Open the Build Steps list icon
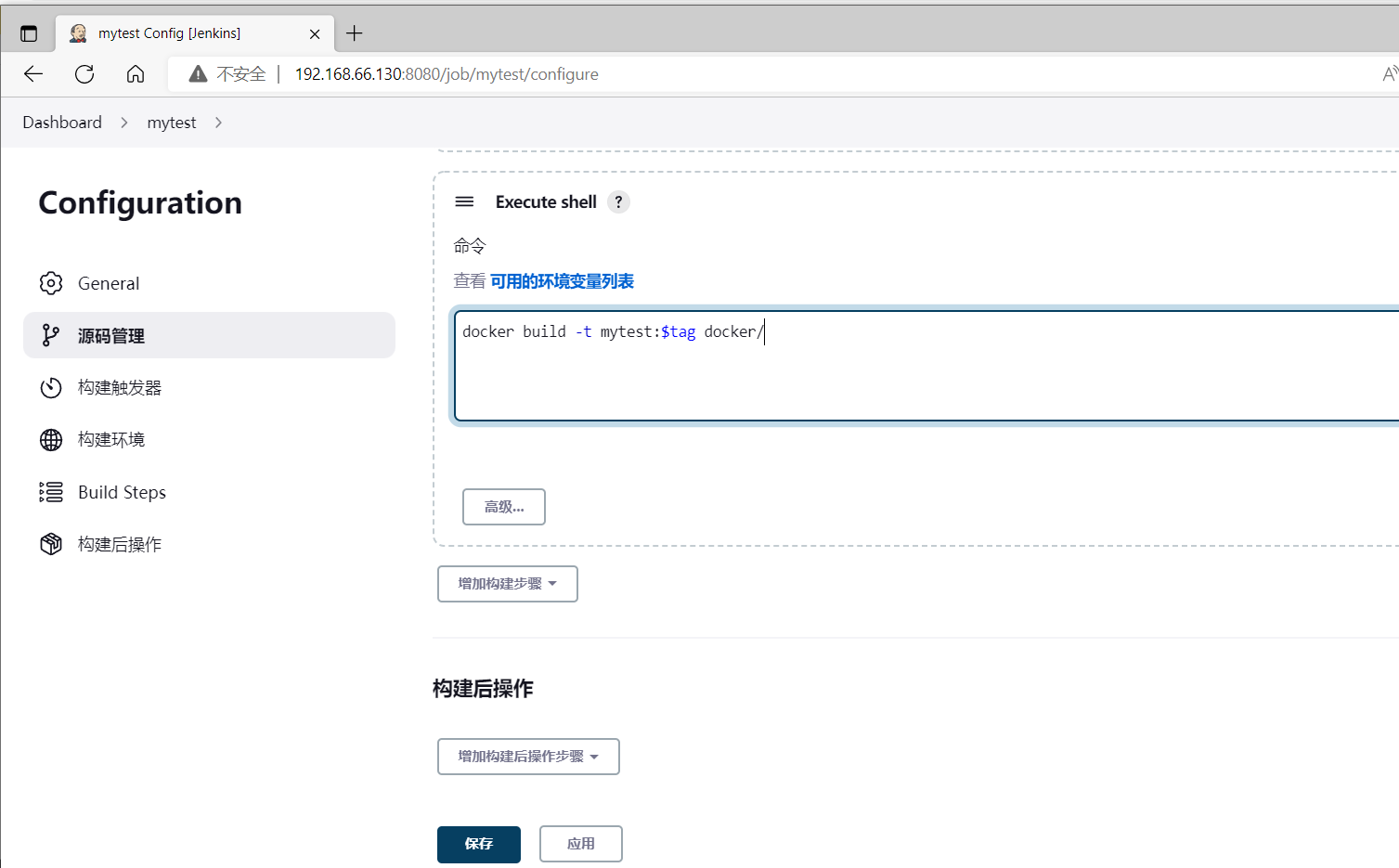 [x=51, y=492]
